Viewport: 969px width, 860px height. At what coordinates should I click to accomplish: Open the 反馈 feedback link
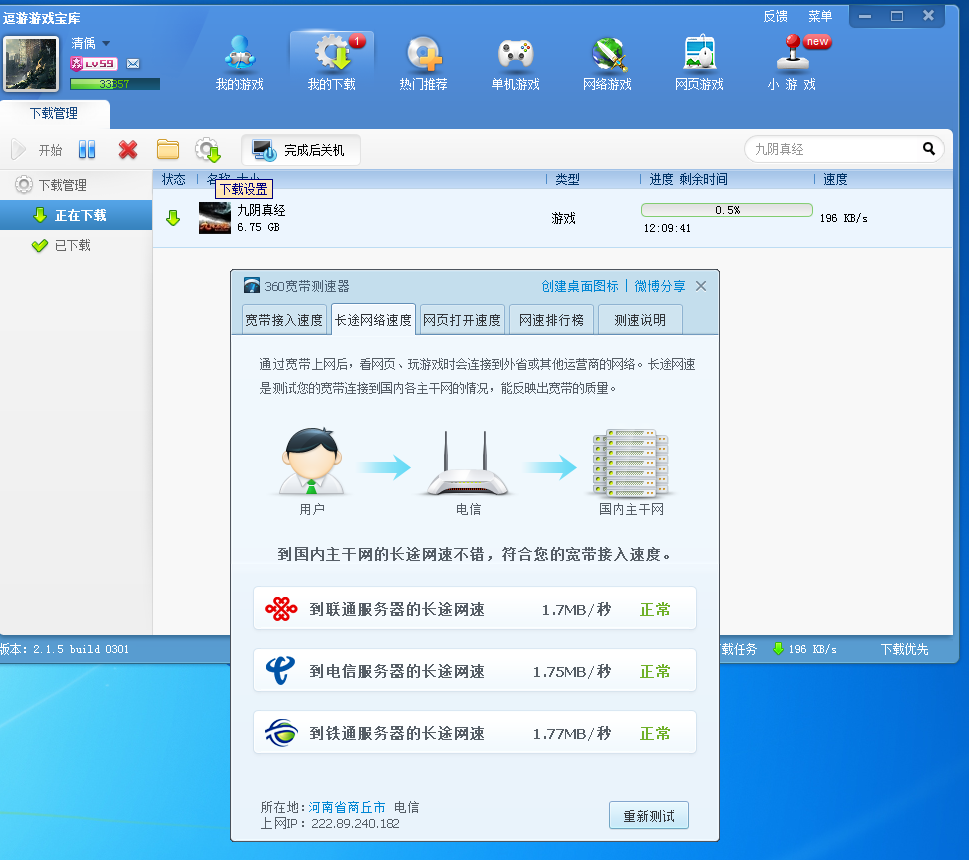(776, 17)
